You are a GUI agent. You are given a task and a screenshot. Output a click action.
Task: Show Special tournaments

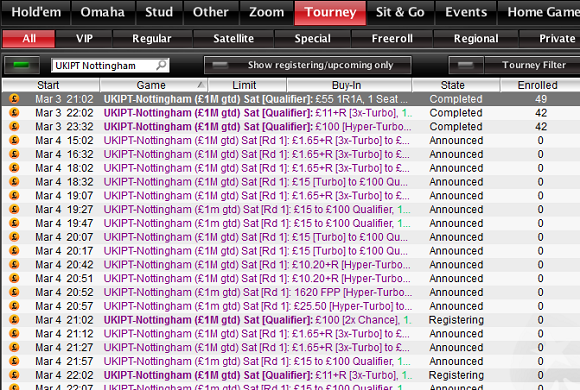click(313, 38)
